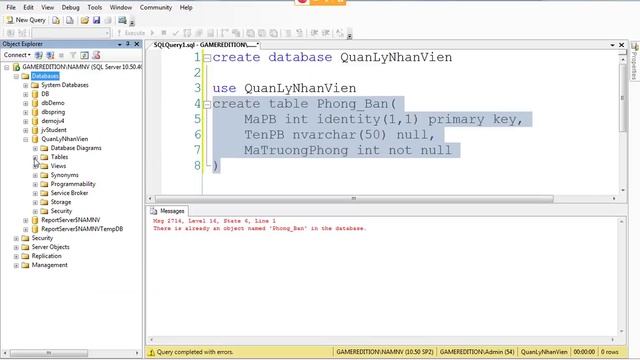640x360 pixels.
Task: Click the Parse checkmark icon
Action: click(x=176, y=33)
